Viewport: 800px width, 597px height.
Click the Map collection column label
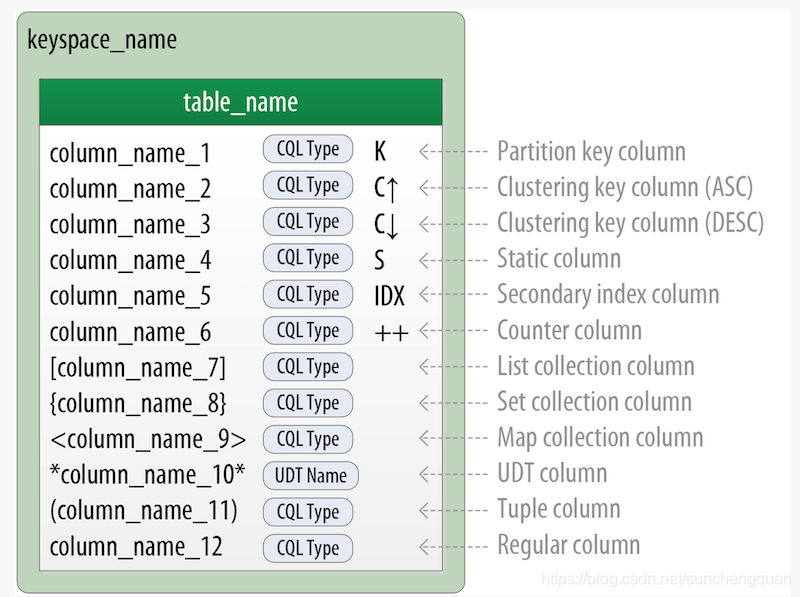coord(601,438)
